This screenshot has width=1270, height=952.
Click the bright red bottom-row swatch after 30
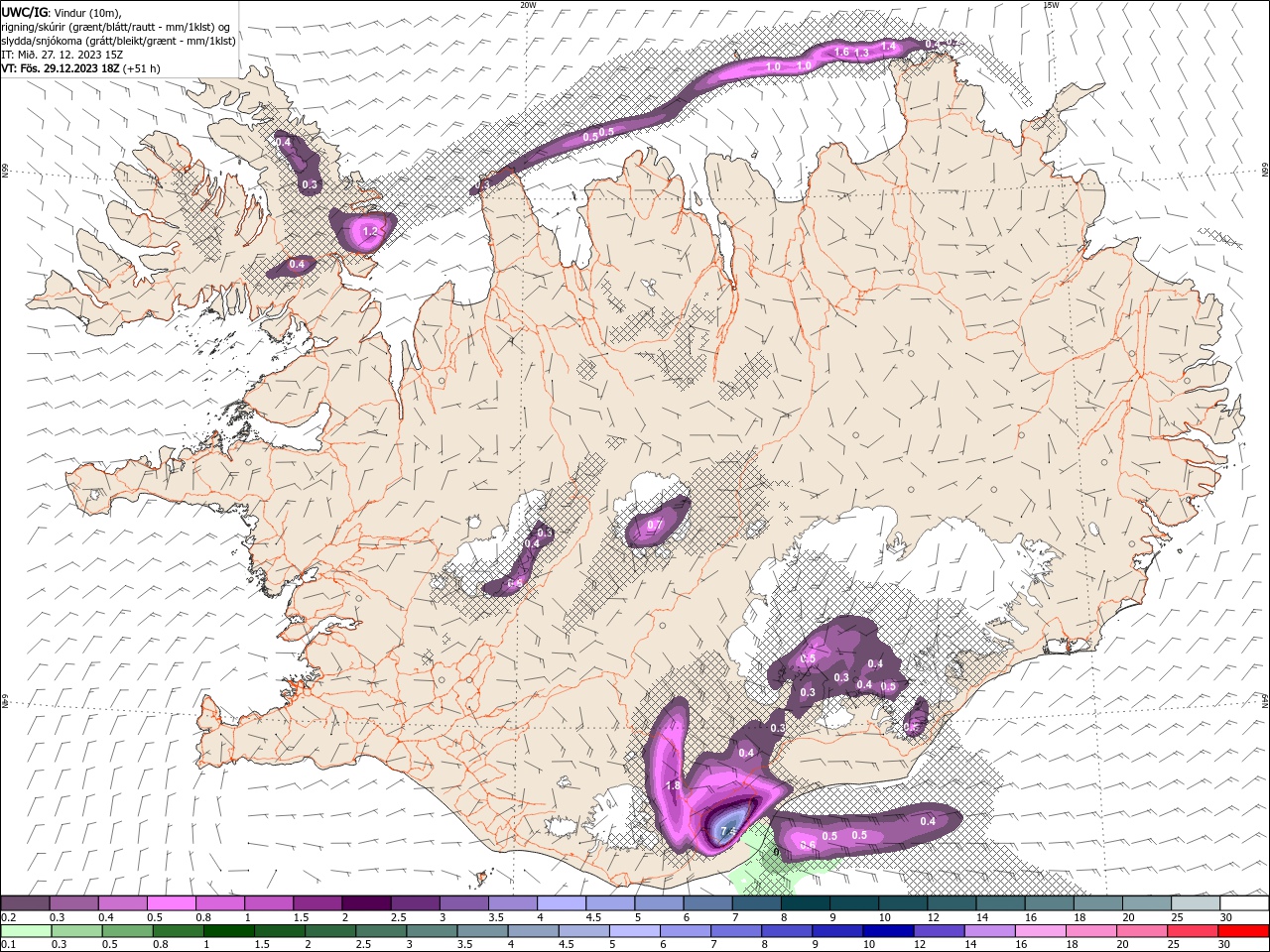coord(1243,931)
